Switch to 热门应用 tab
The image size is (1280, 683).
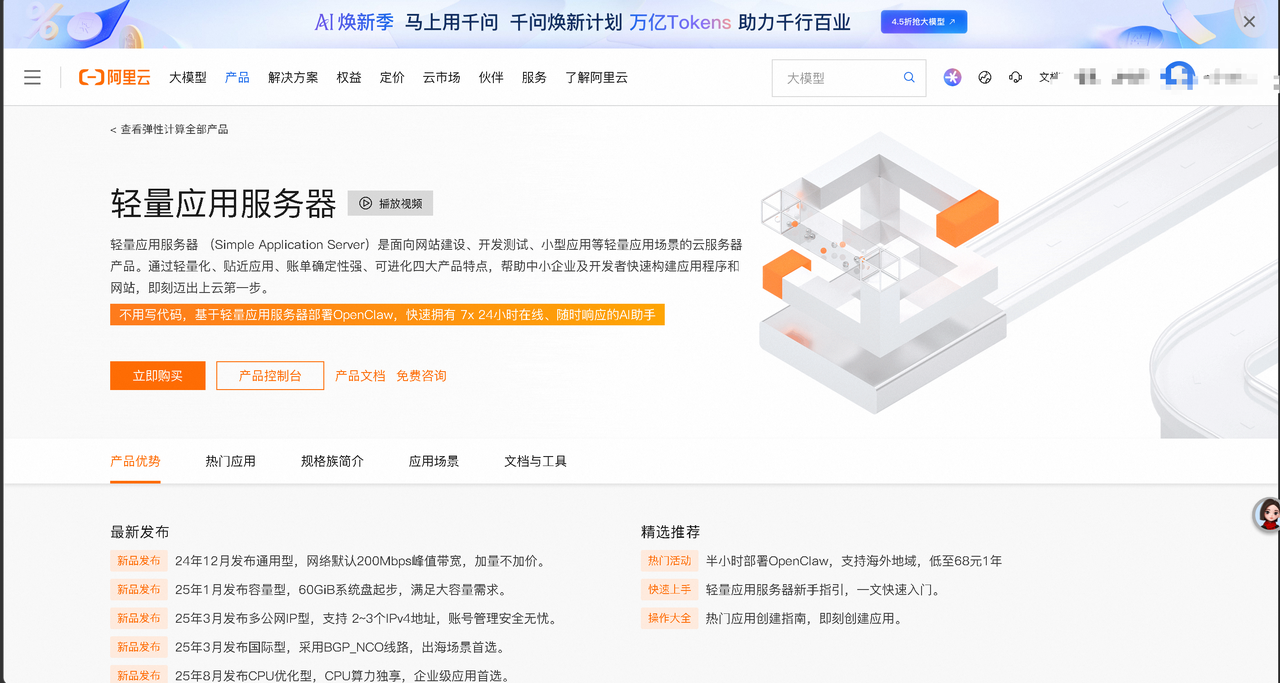[x=230, y=461]
